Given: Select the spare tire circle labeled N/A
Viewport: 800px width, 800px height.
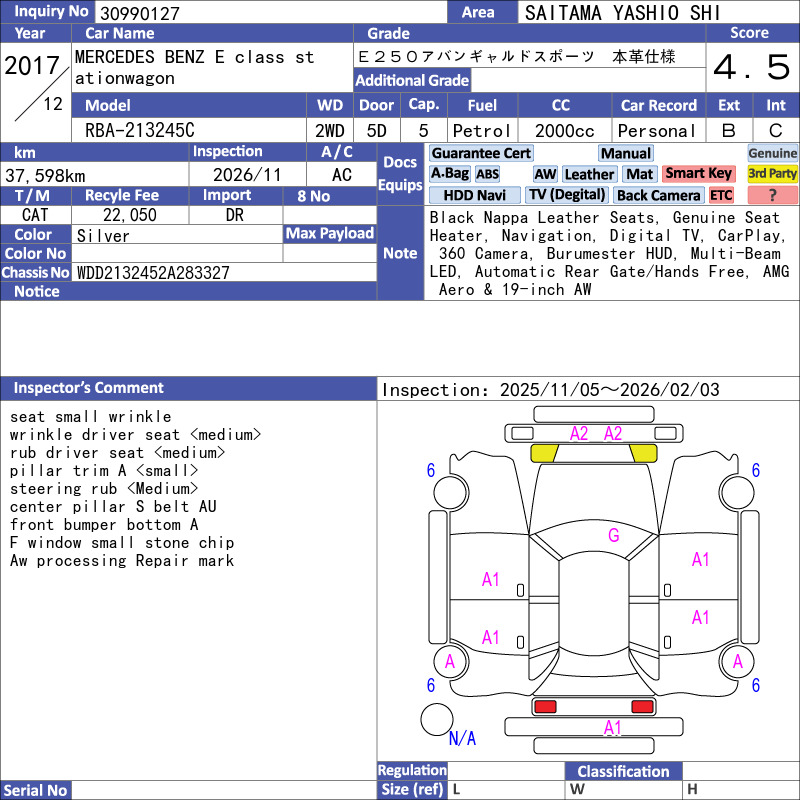Looking at the screenshot, I should point(437,720).
